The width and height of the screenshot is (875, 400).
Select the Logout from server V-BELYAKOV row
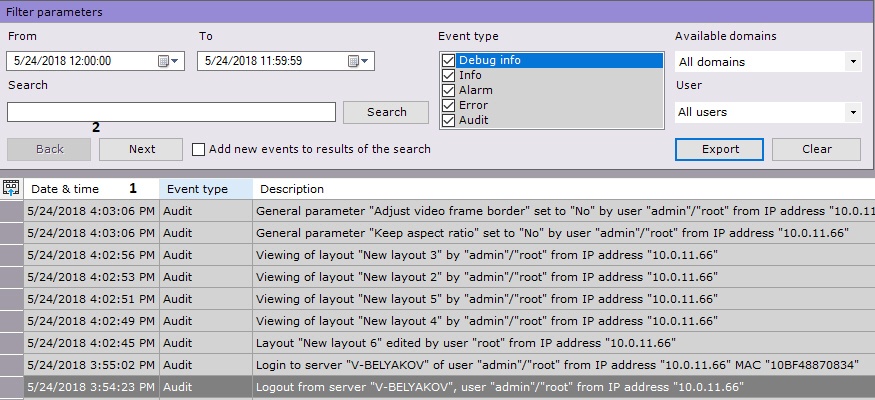[500, 387]
